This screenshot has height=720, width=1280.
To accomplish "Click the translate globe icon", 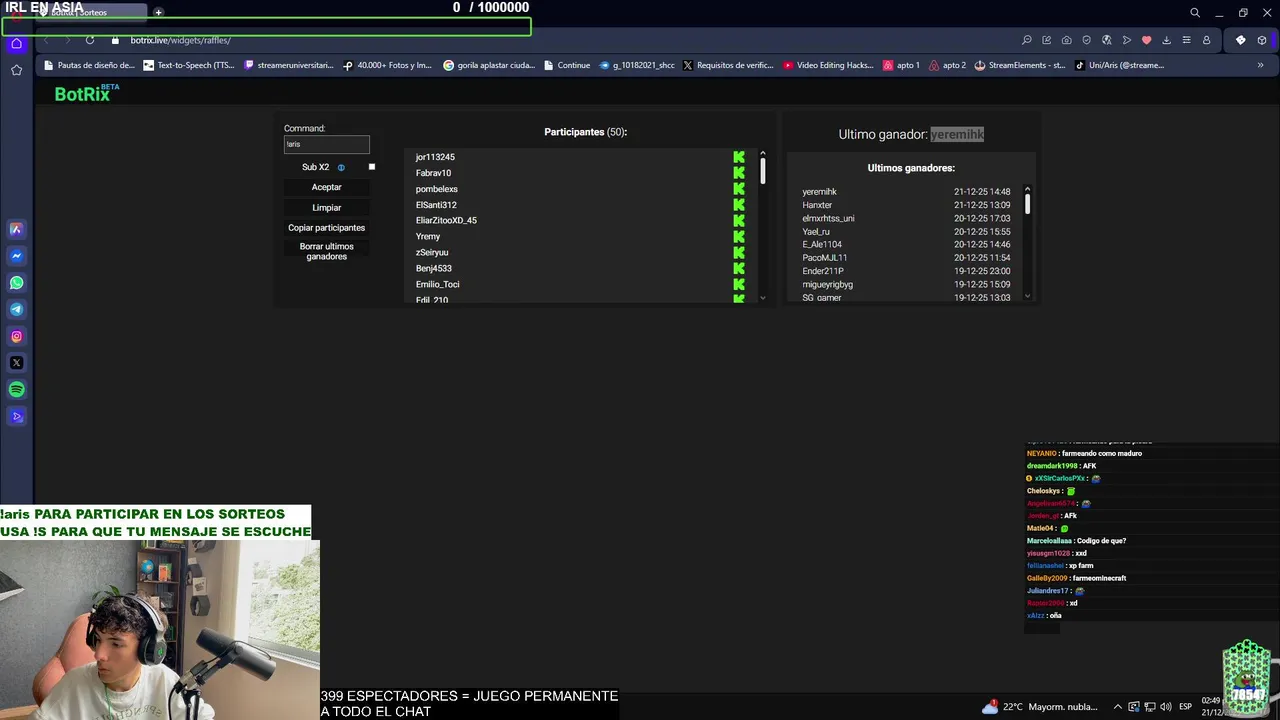I will click(1107, 40).
